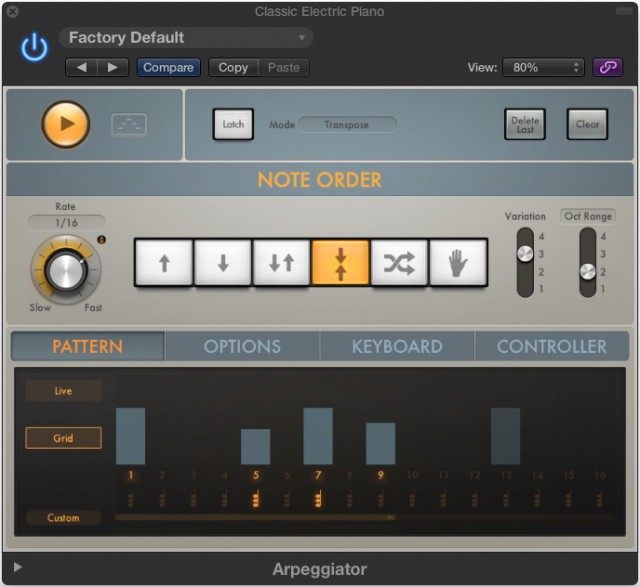Select the Outside-In note order button
Screen dimensions: 640x587
pos(340,263)
